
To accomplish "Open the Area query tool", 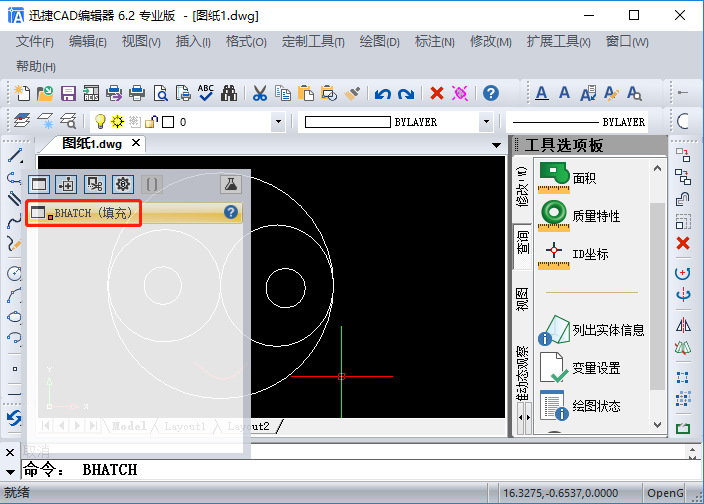I will (568, 178).
